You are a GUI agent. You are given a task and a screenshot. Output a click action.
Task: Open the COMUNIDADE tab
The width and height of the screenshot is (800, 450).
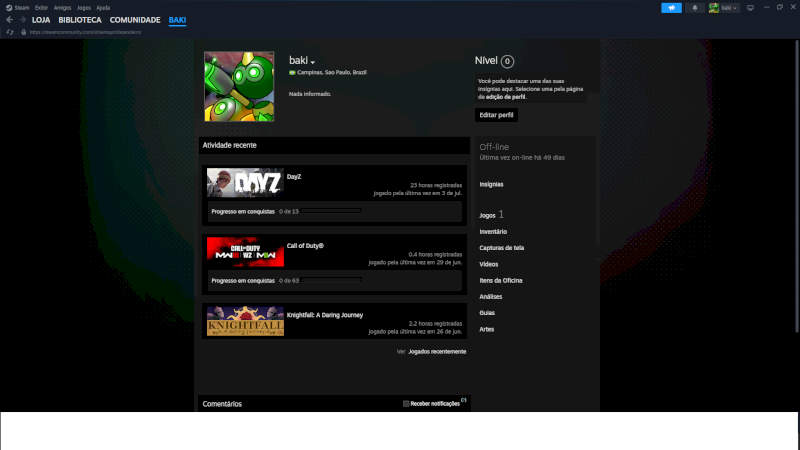click(135, 20)
